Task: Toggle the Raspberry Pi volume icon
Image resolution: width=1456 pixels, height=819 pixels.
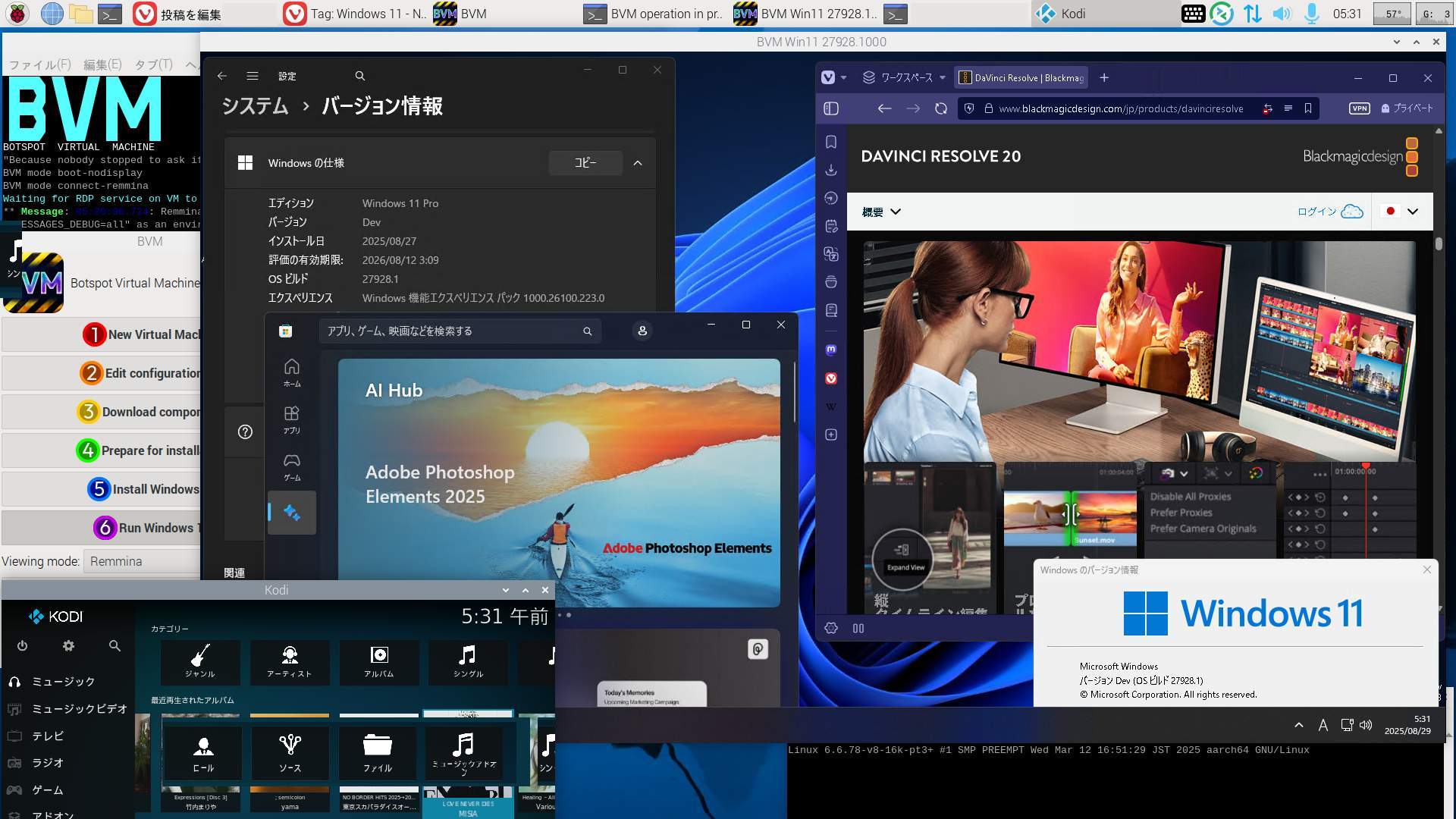Action: (x=1282, y=14)
